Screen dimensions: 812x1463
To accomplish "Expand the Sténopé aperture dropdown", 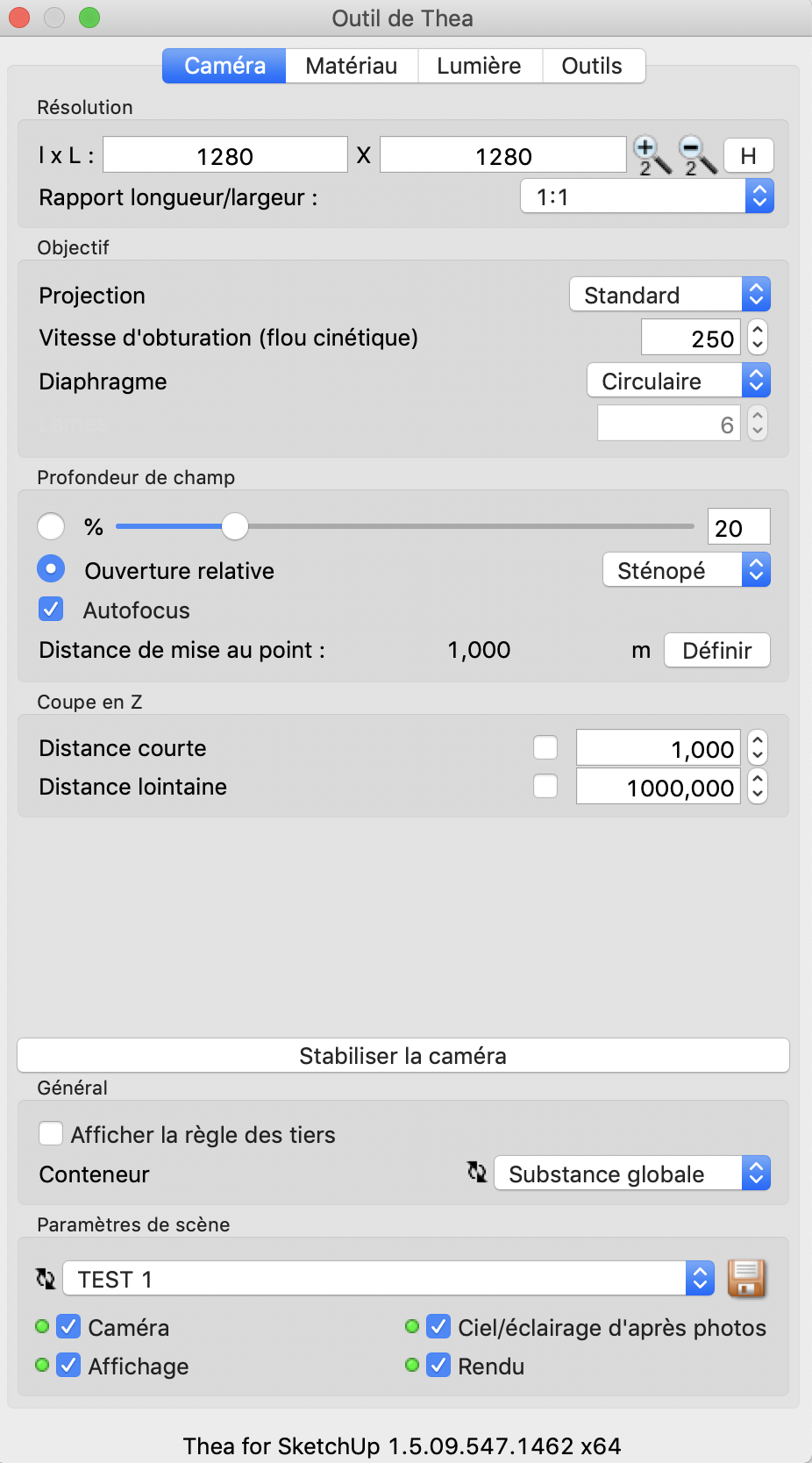I will tap(686, 570).
